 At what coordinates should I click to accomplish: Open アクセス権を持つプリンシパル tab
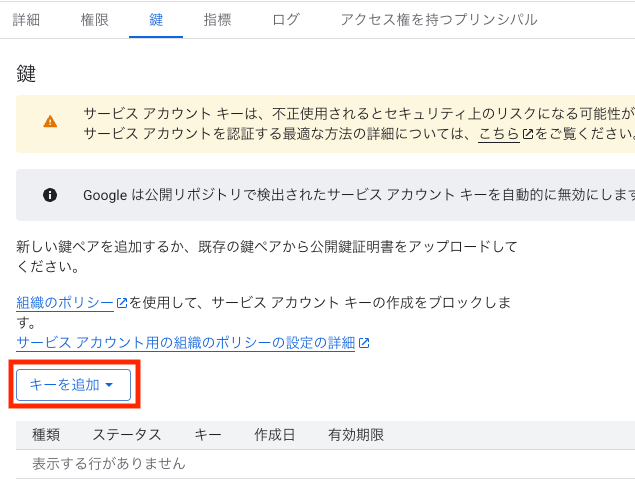tap(439, 19)
